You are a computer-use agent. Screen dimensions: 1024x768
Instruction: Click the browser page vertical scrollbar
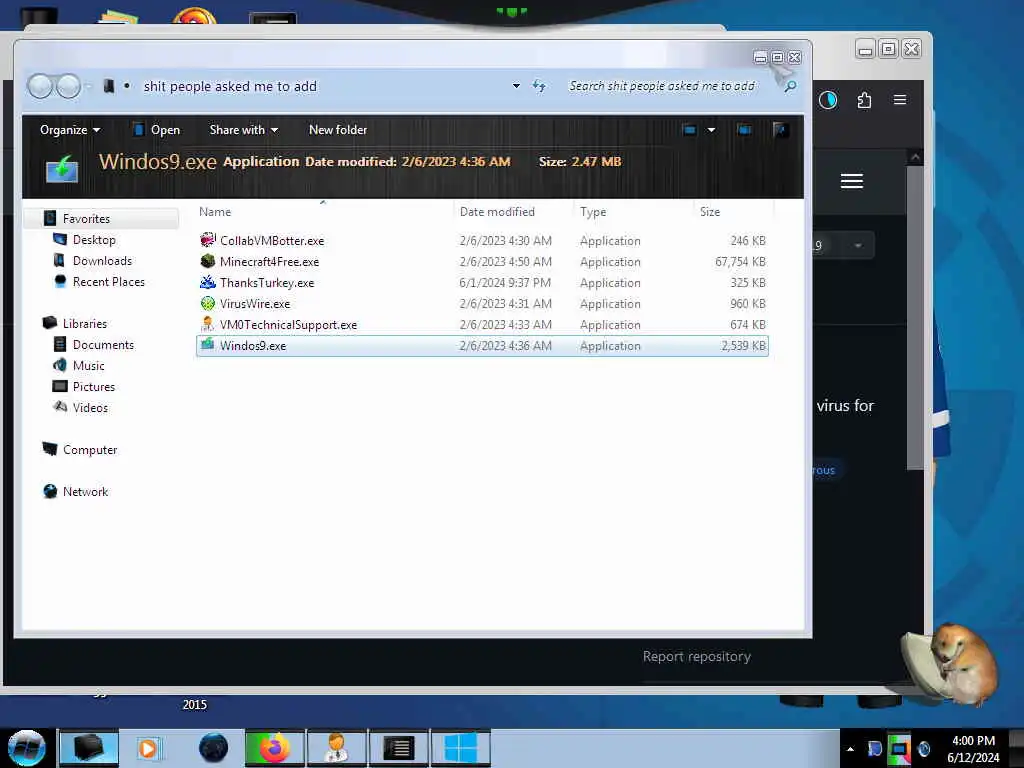915,317
